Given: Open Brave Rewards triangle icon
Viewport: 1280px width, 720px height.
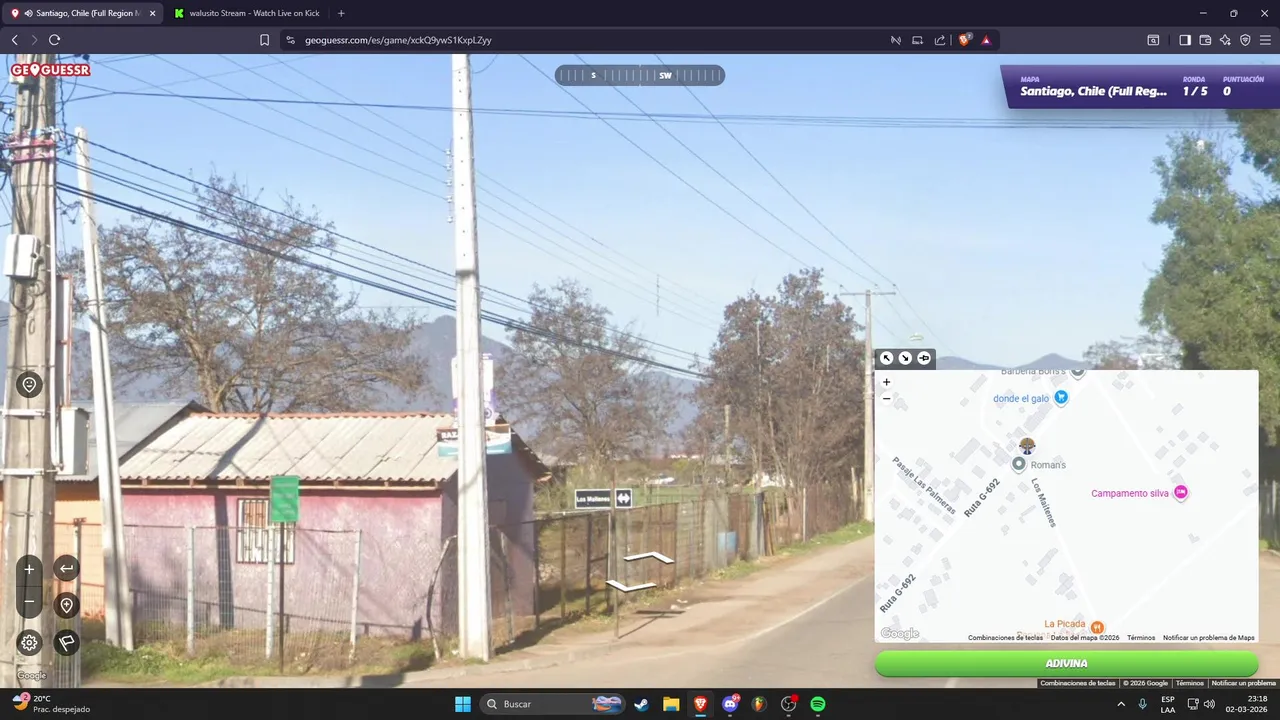Looking at the screenshot, I should [986, 40].
